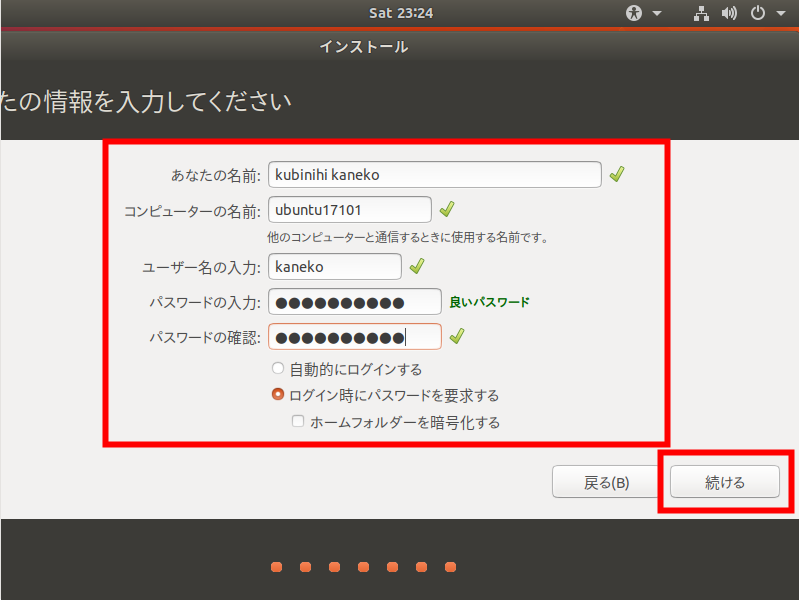799x600 pixels.
Task: Enable 'ホームフォルダーを暗号化する' checkbox
Action: click(298, 421)
